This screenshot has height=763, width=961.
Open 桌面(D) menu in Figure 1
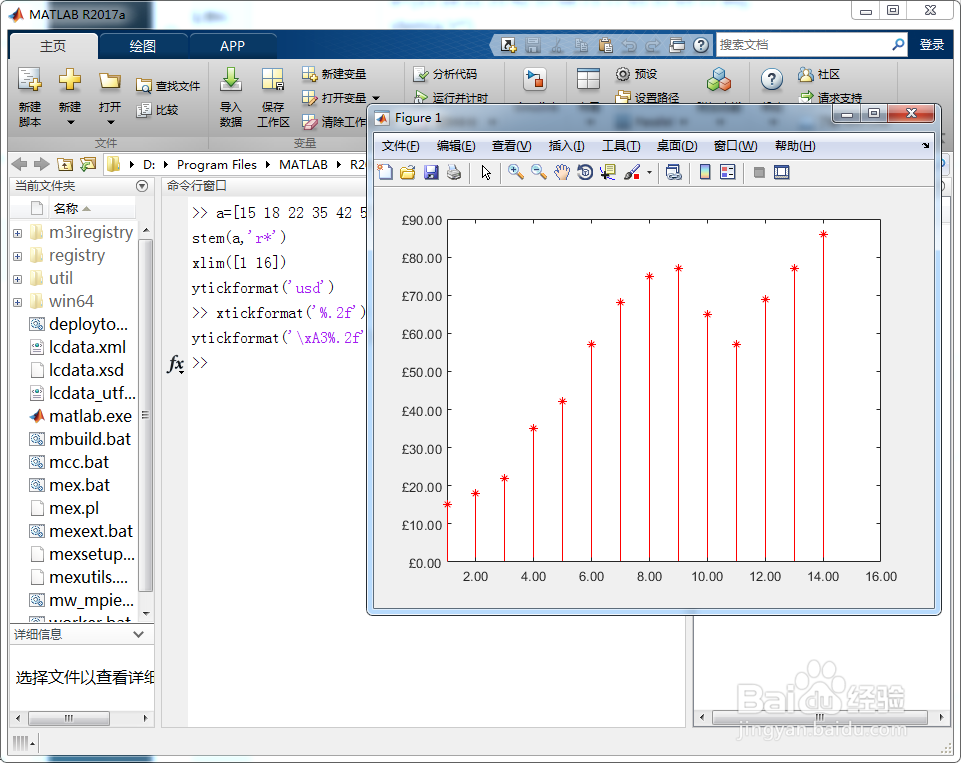pos(677,146)
